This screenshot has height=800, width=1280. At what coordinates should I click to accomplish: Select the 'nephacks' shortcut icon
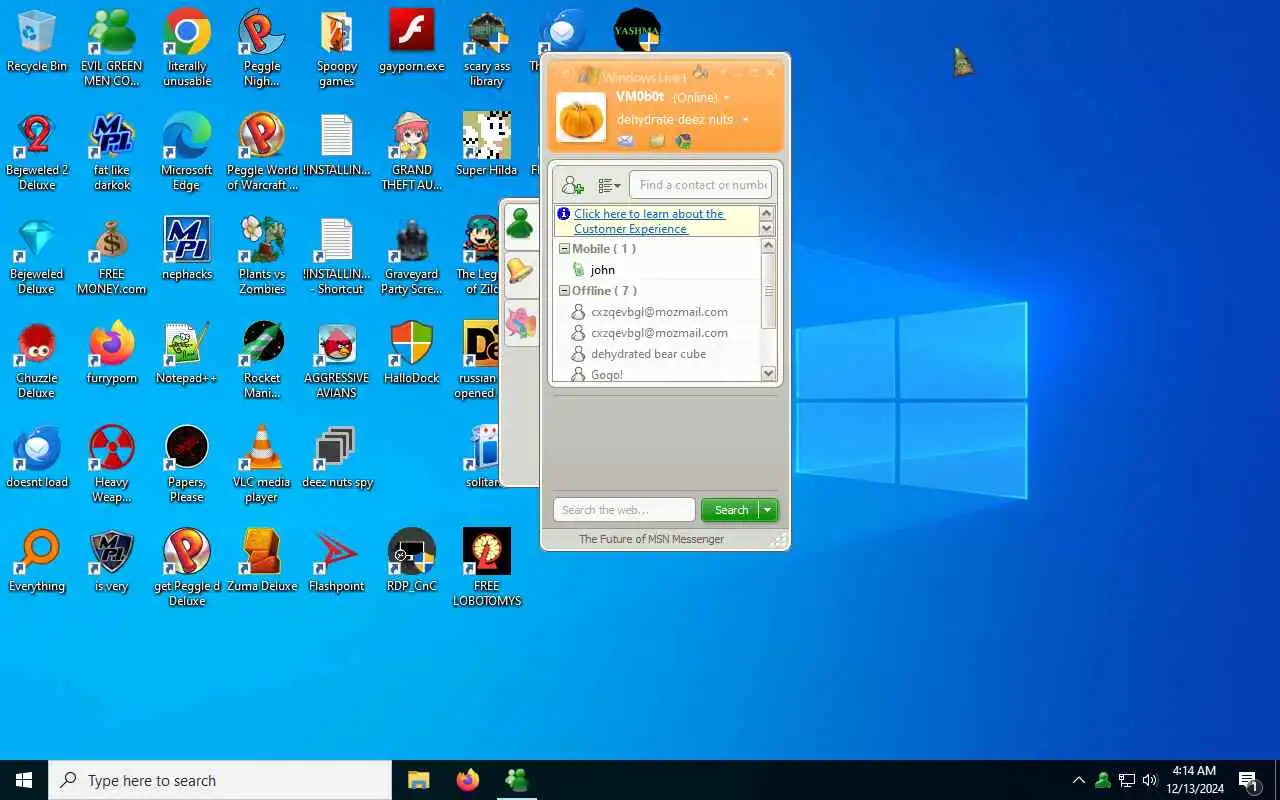pos(187,249)
